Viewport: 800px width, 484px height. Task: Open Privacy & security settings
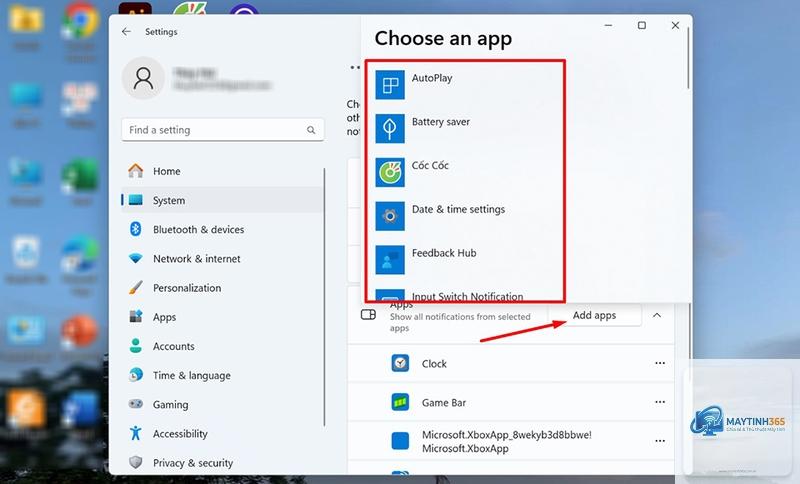point(222,463)
